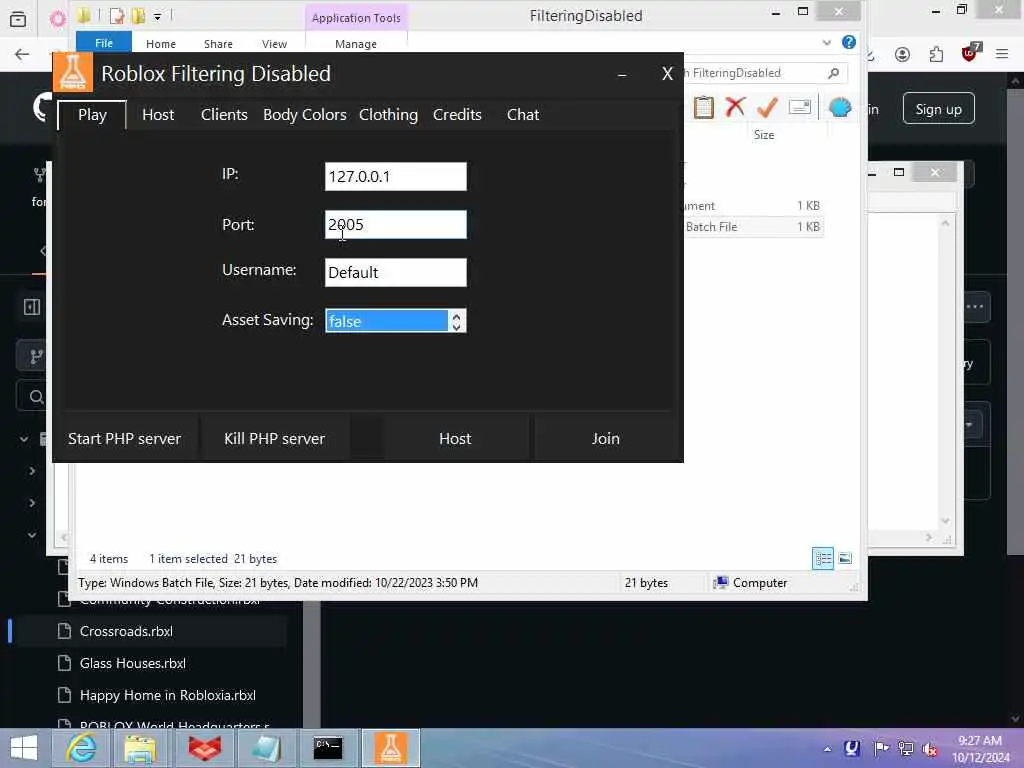Open Explorer help question mark icon
Screen dimensions: 1024x768
pyautogui.click(x=849, y=42)
